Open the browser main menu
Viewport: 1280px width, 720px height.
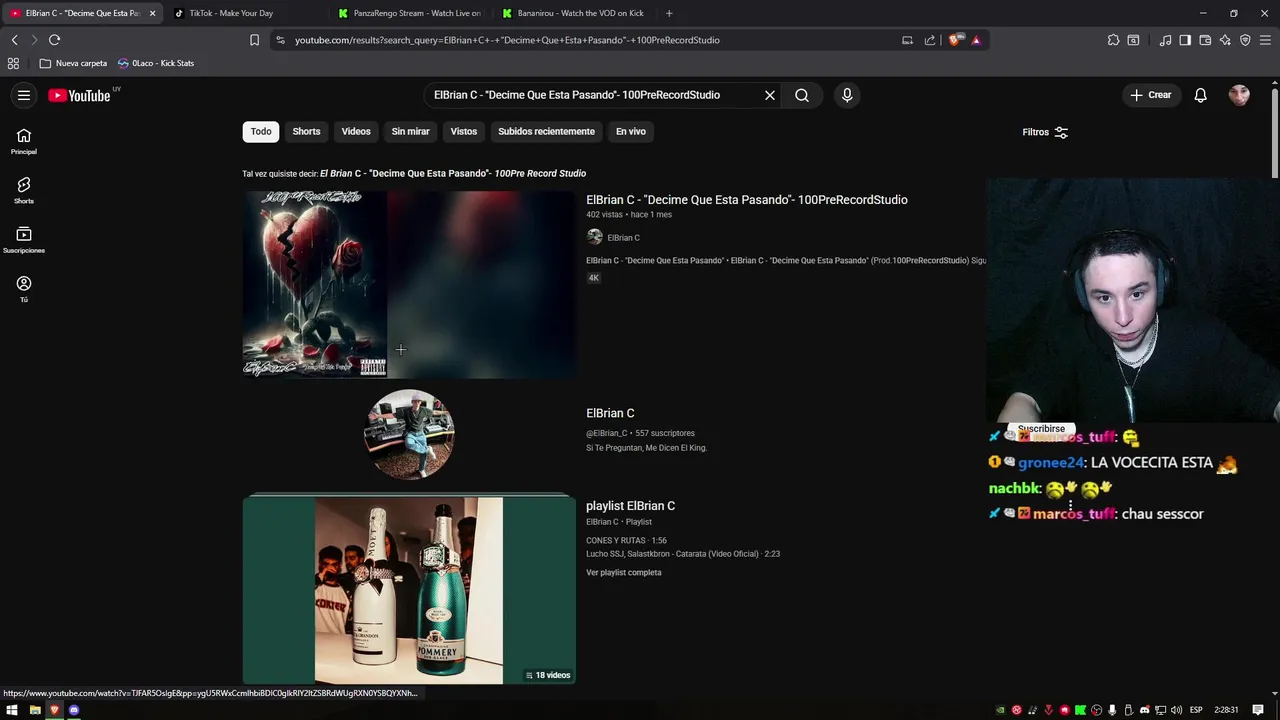coord(1265,40)
